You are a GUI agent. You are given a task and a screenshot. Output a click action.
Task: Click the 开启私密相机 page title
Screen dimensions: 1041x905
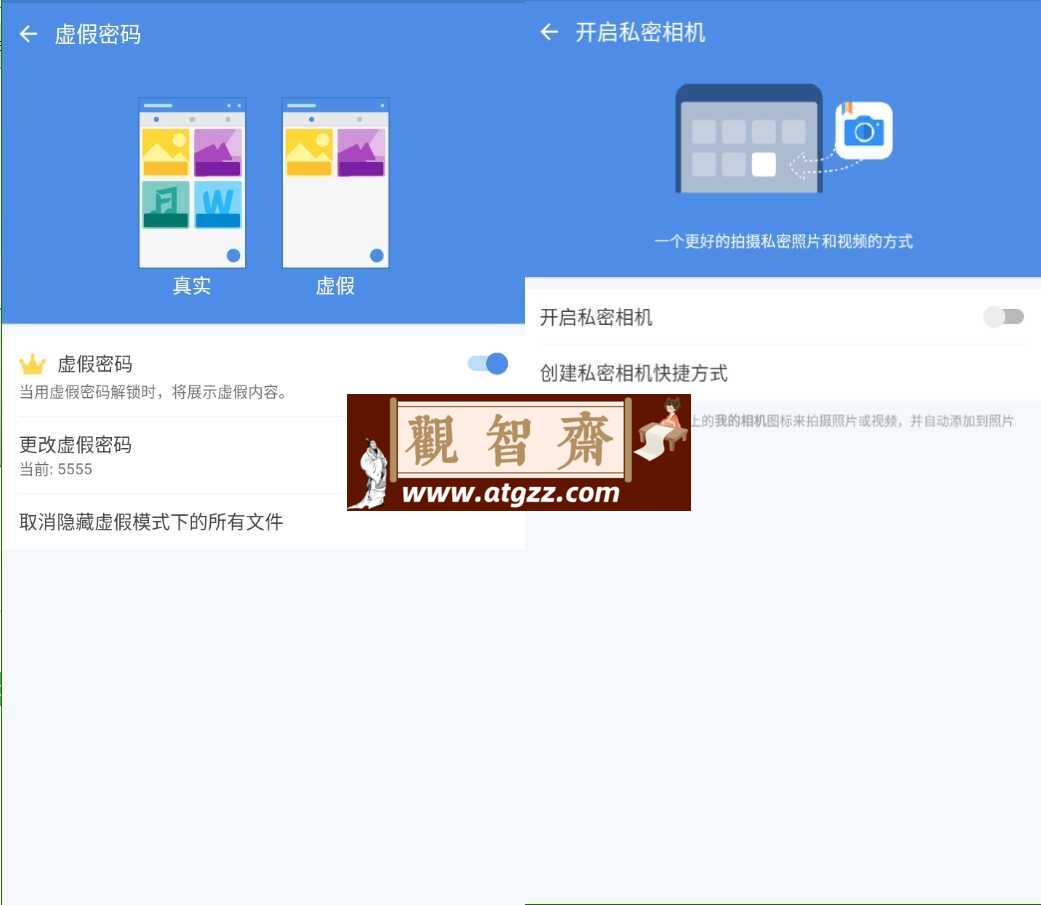(x=640, y=33)
